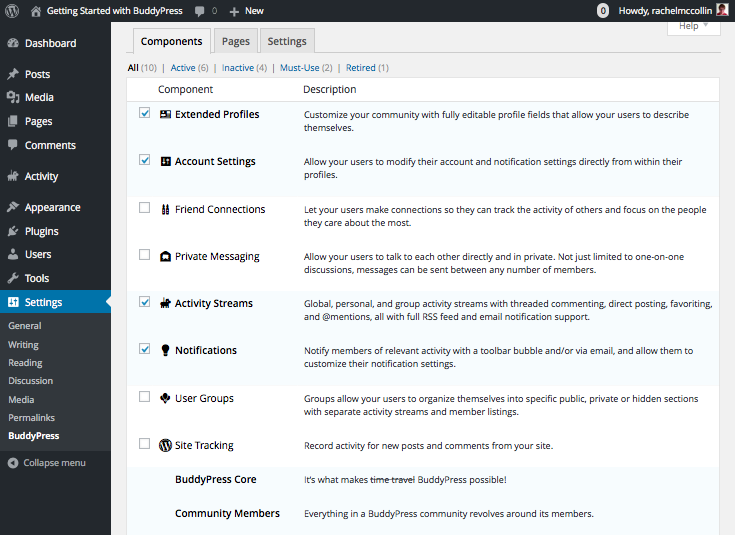Open the Discussion settings submenu link
735x535 pixels.
[30, 381]
